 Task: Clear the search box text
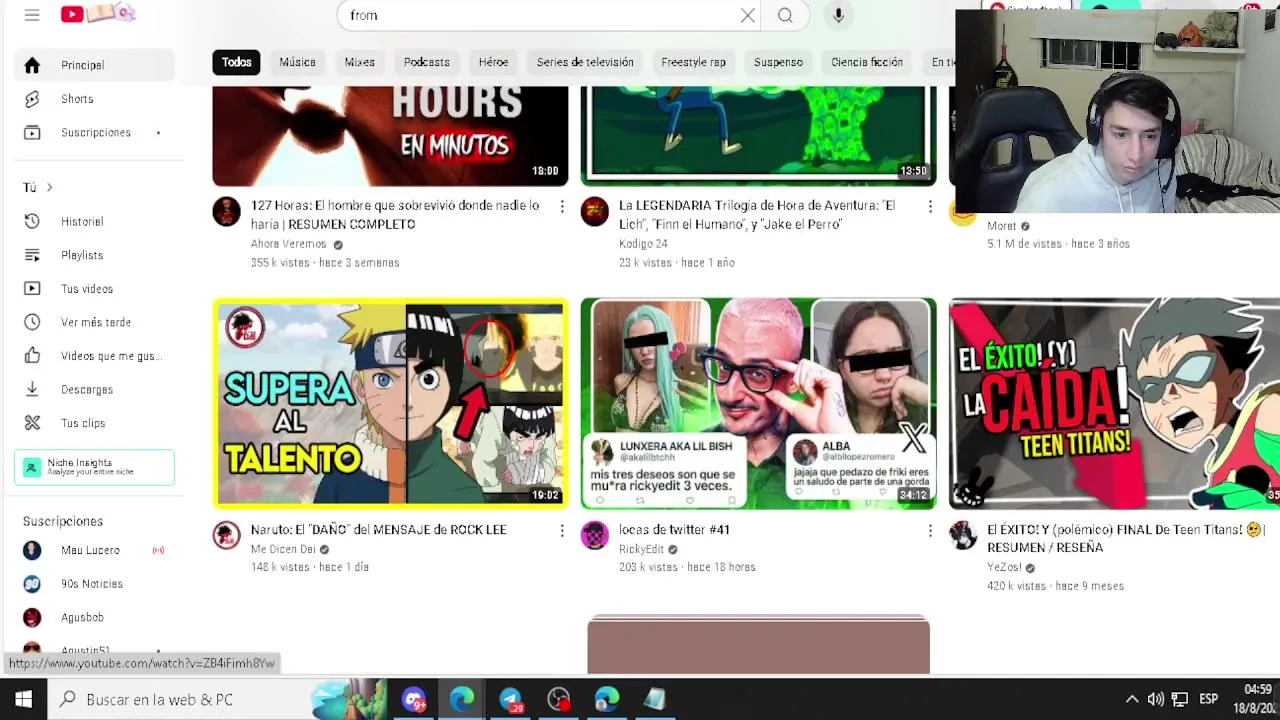pos(747,15)
